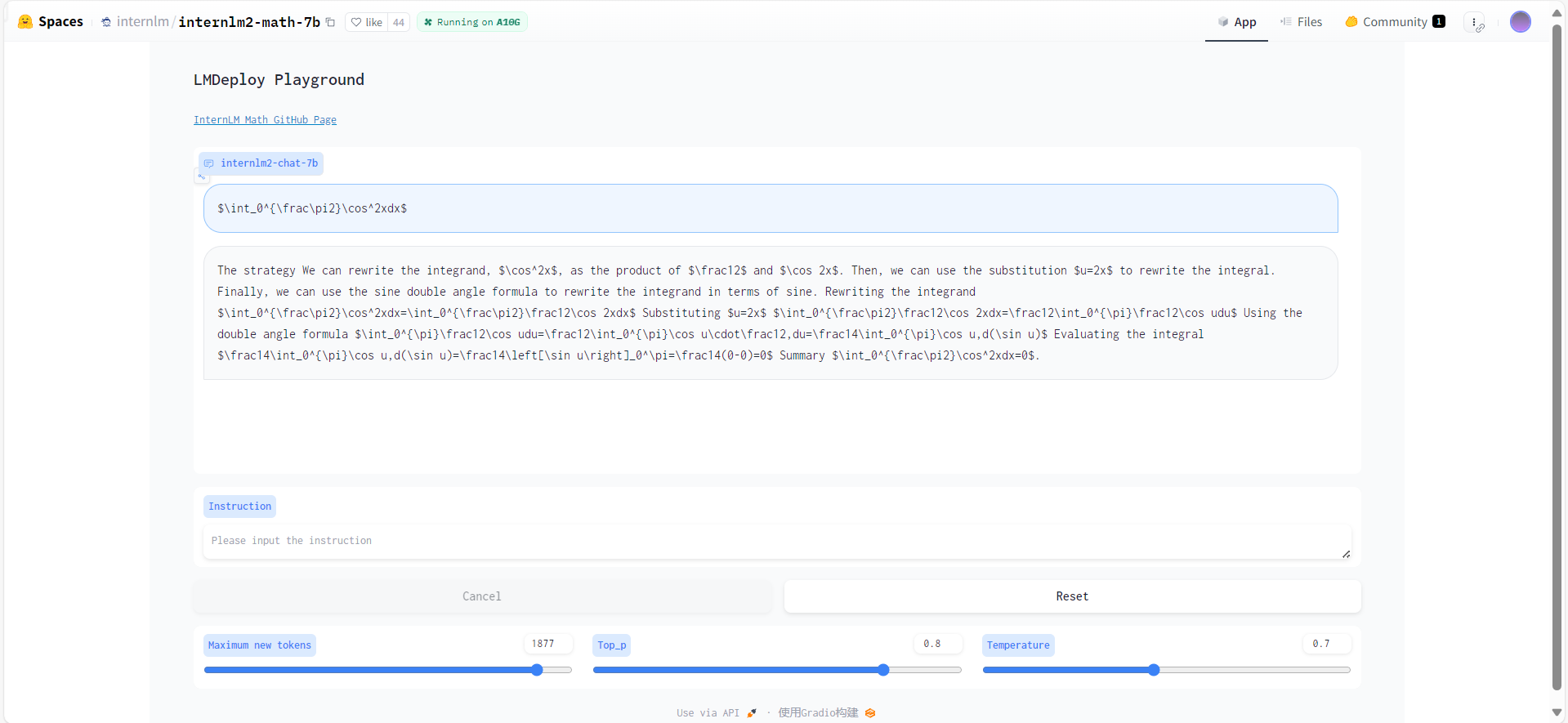Screen dimensions: 1568x723
Task: Click the Running on A10G status badge
Action: tap(471, 22)
